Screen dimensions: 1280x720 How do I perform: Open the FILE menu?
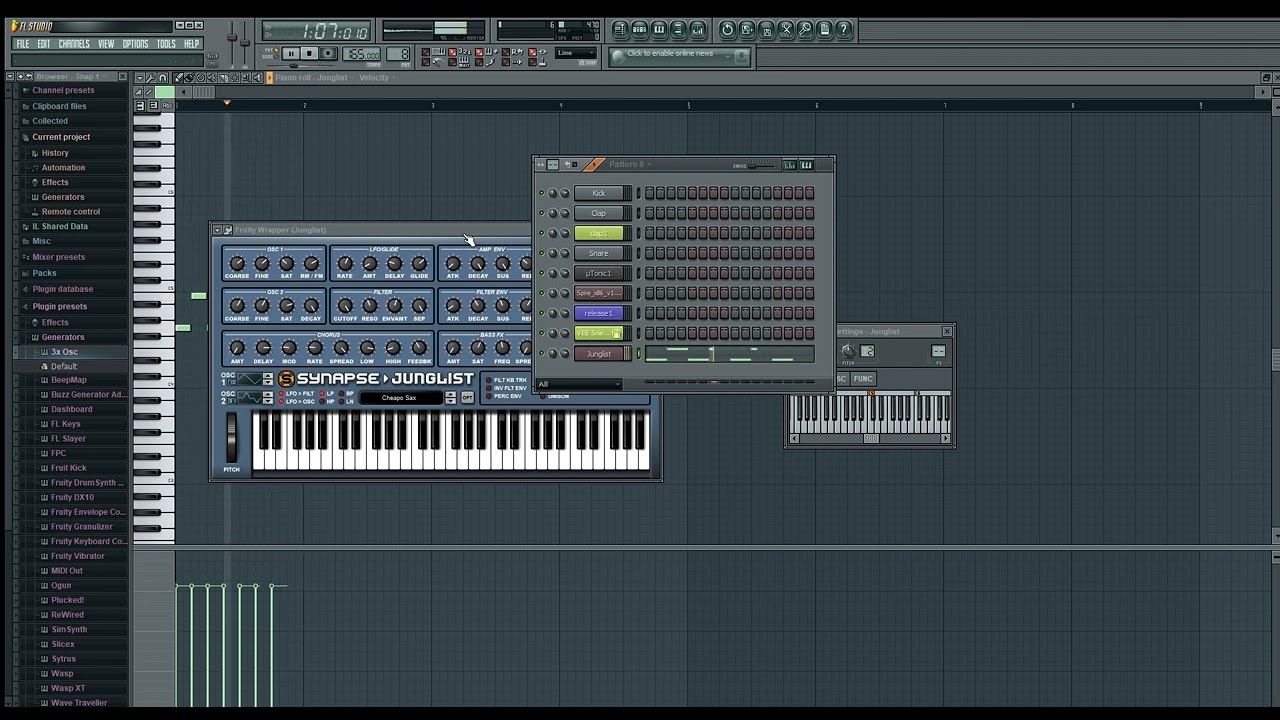(x=23, y=44)
